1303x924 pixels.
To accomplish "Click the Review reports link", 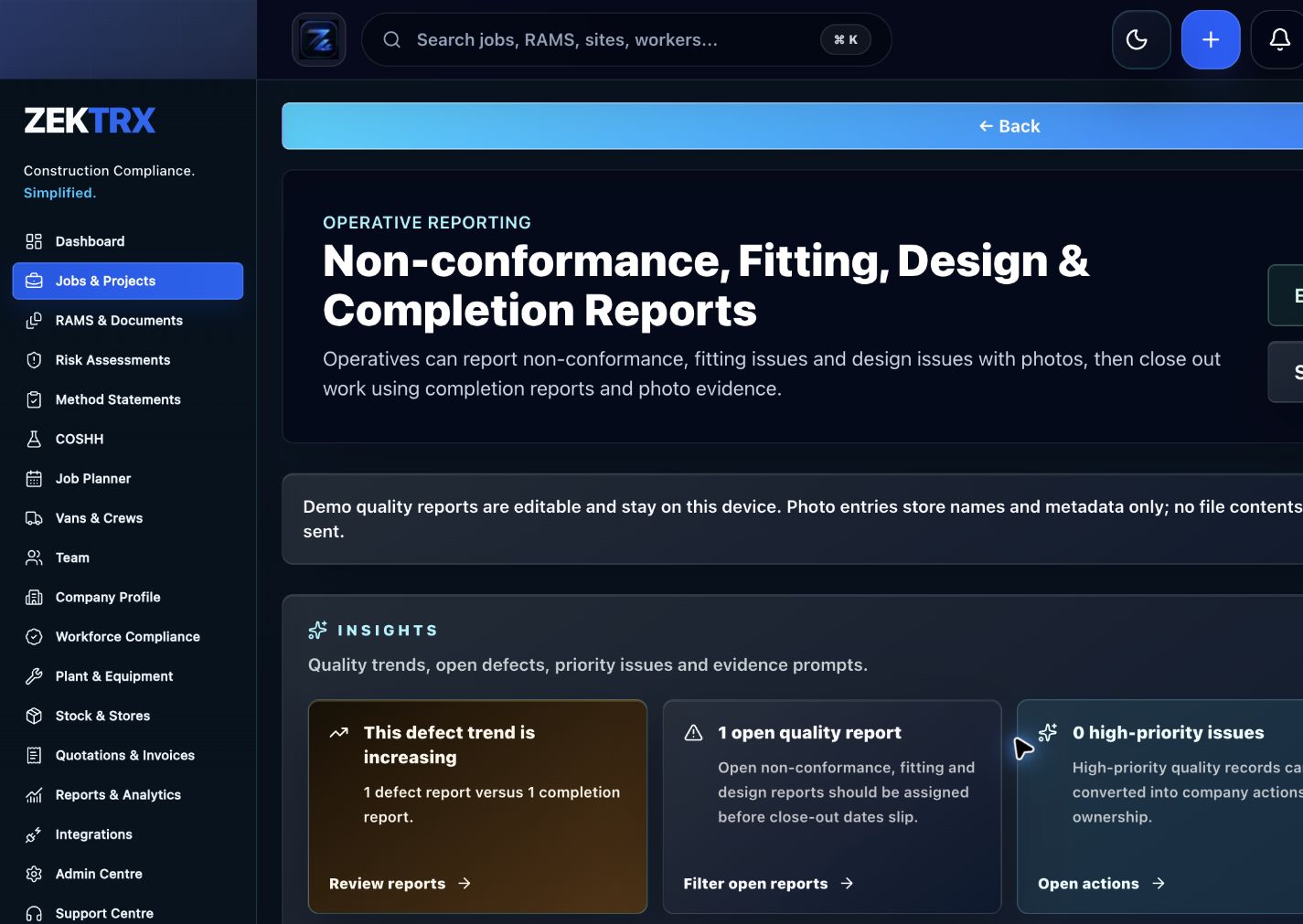I will (x=400, y=884).
